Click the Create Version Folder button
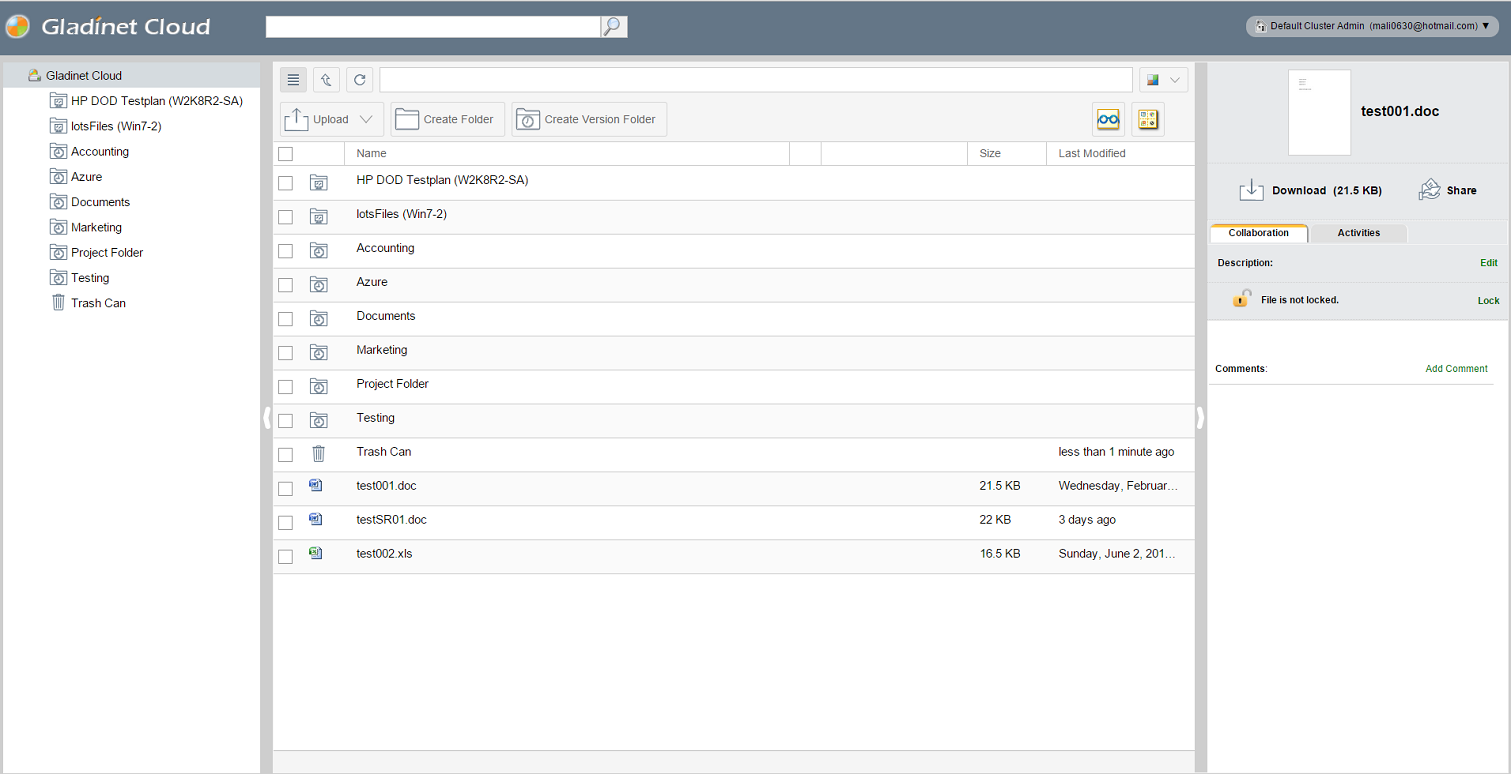Image resolution: width=1511 pixels, height=774 pixels. click(x=589, y=119)
